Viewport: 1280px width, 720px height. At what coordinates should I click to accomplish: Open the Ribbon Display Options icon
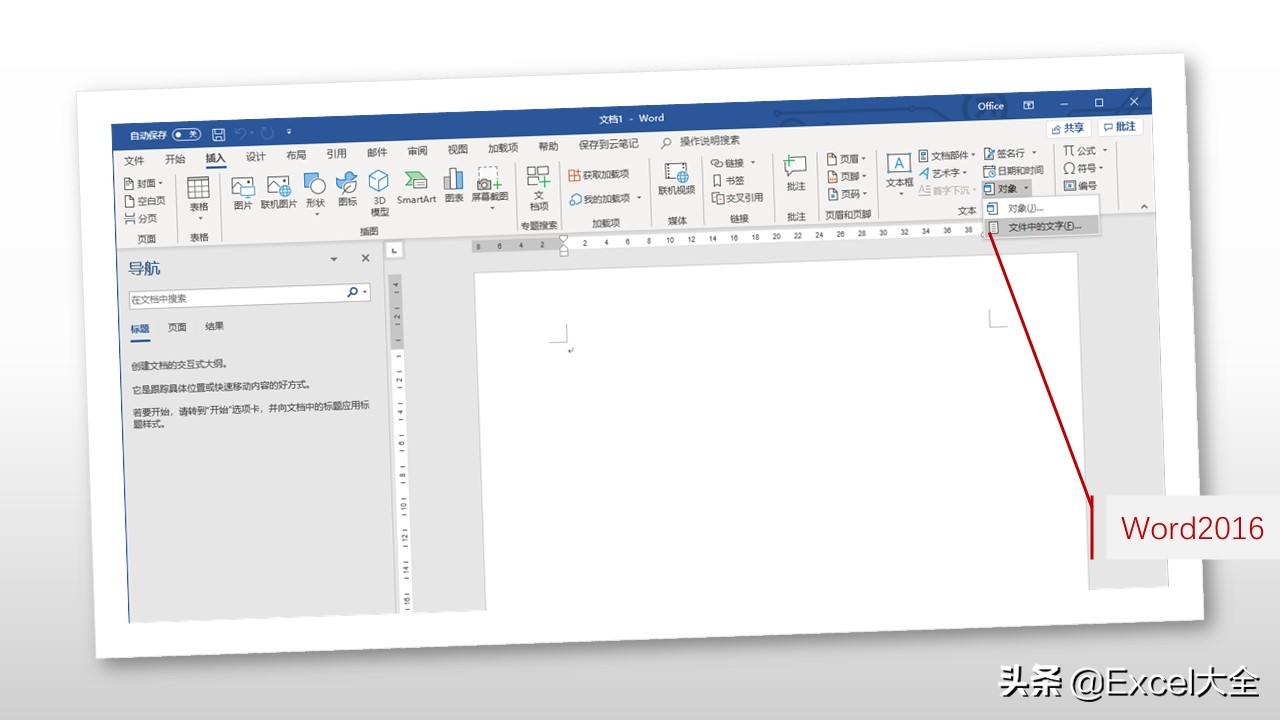1028,105
